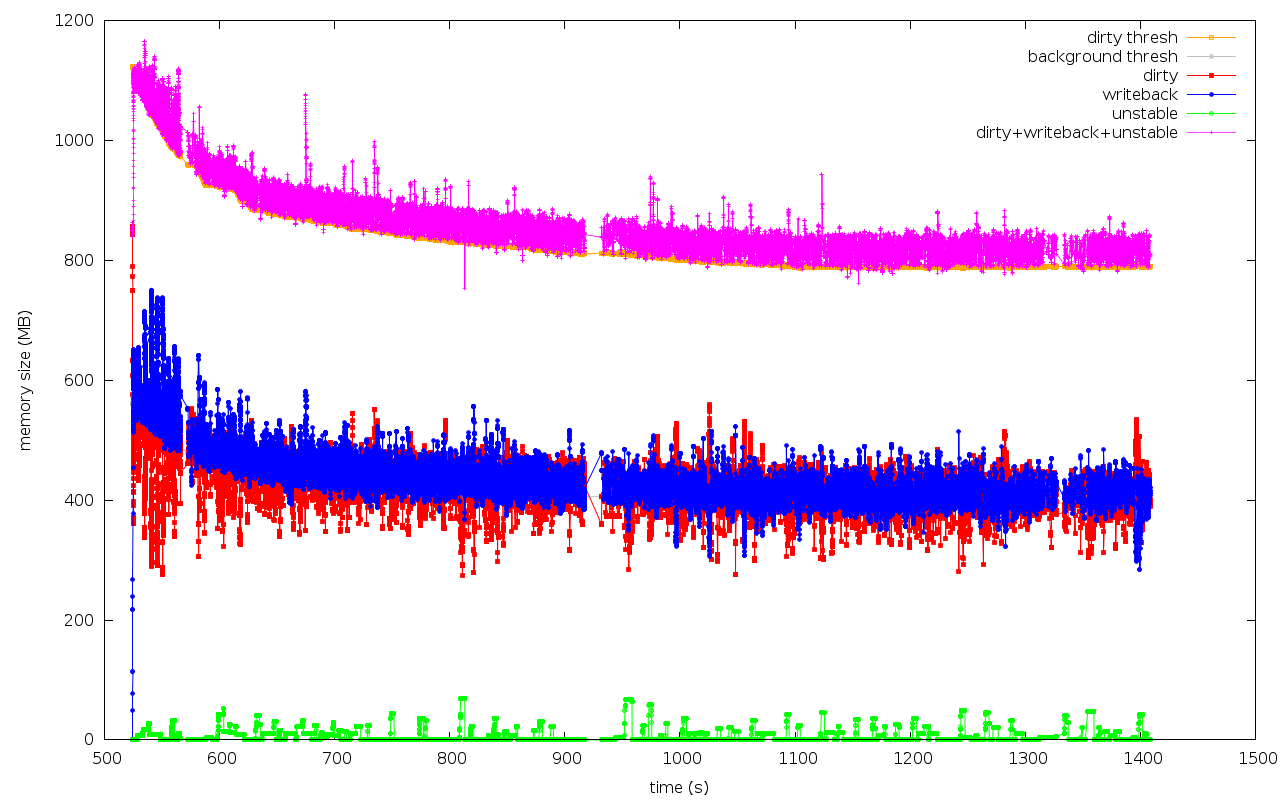Click the x-axis label 1500
1280x800 pixels.
click(1256, 758)
